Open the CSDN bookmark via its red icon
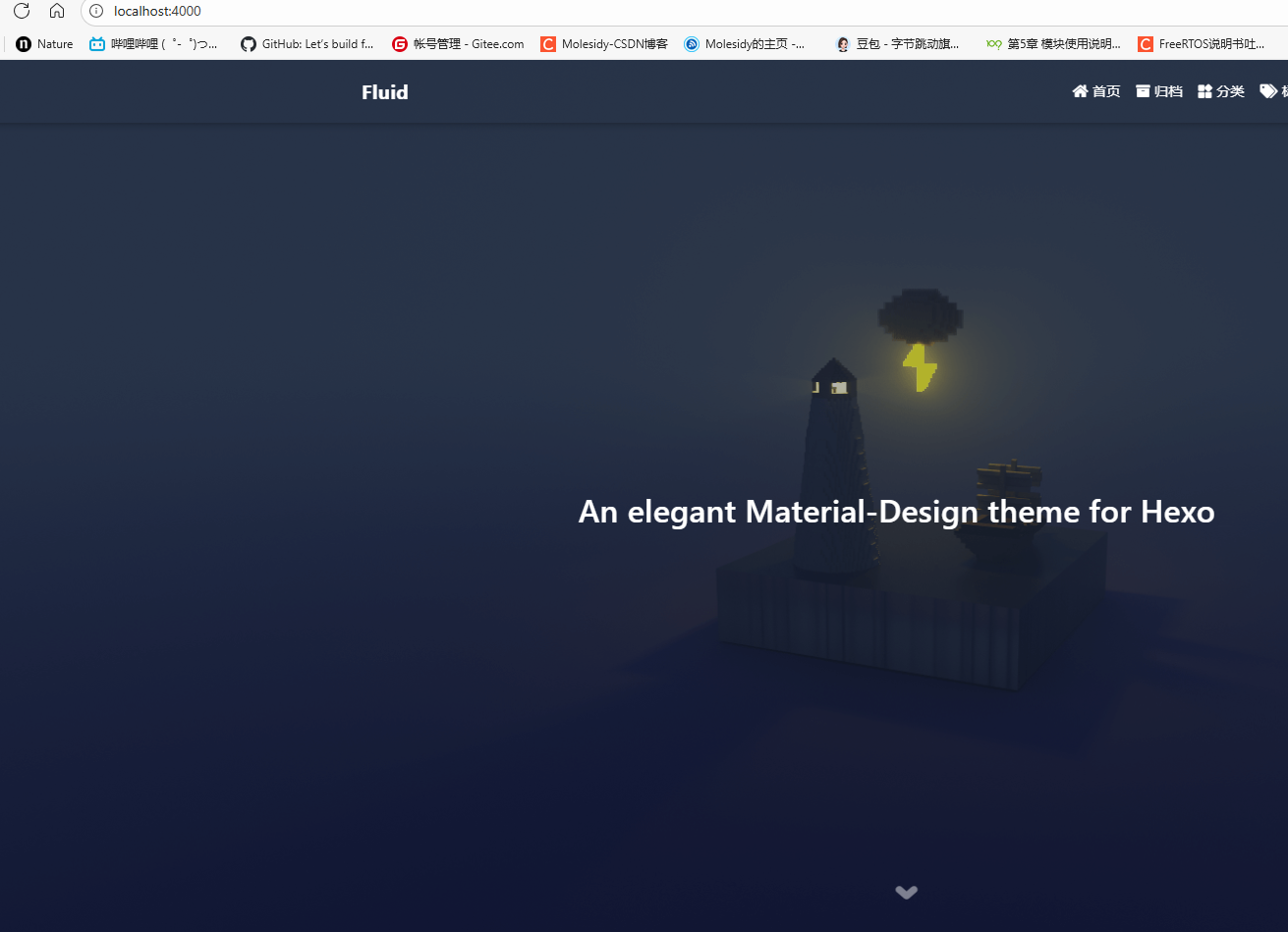 click(547, 43)
